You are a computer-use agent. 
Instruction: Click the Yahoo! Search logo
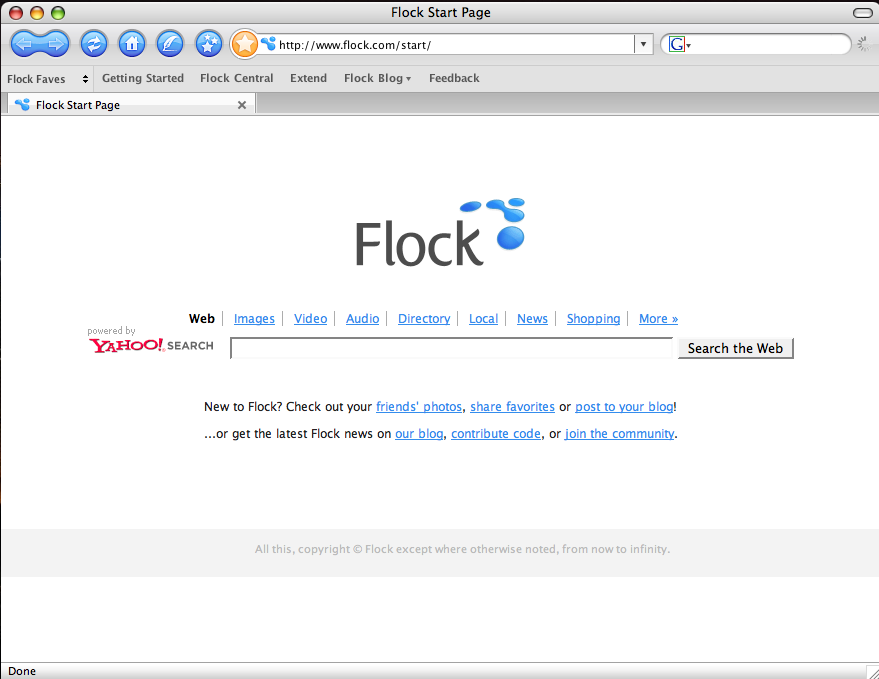tap(151, 345)
